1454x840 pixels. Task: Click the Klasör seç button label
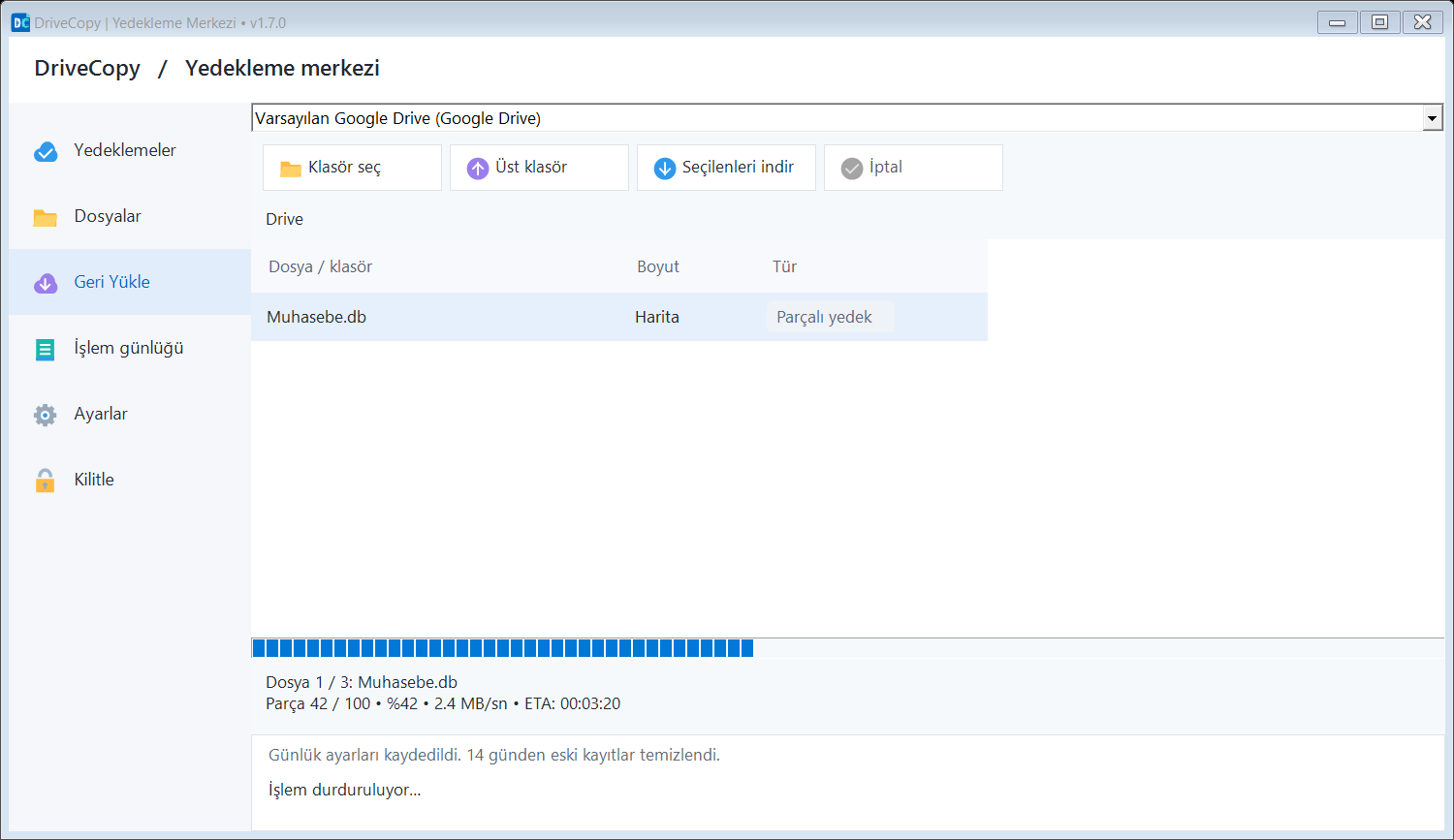coord(344,168)
